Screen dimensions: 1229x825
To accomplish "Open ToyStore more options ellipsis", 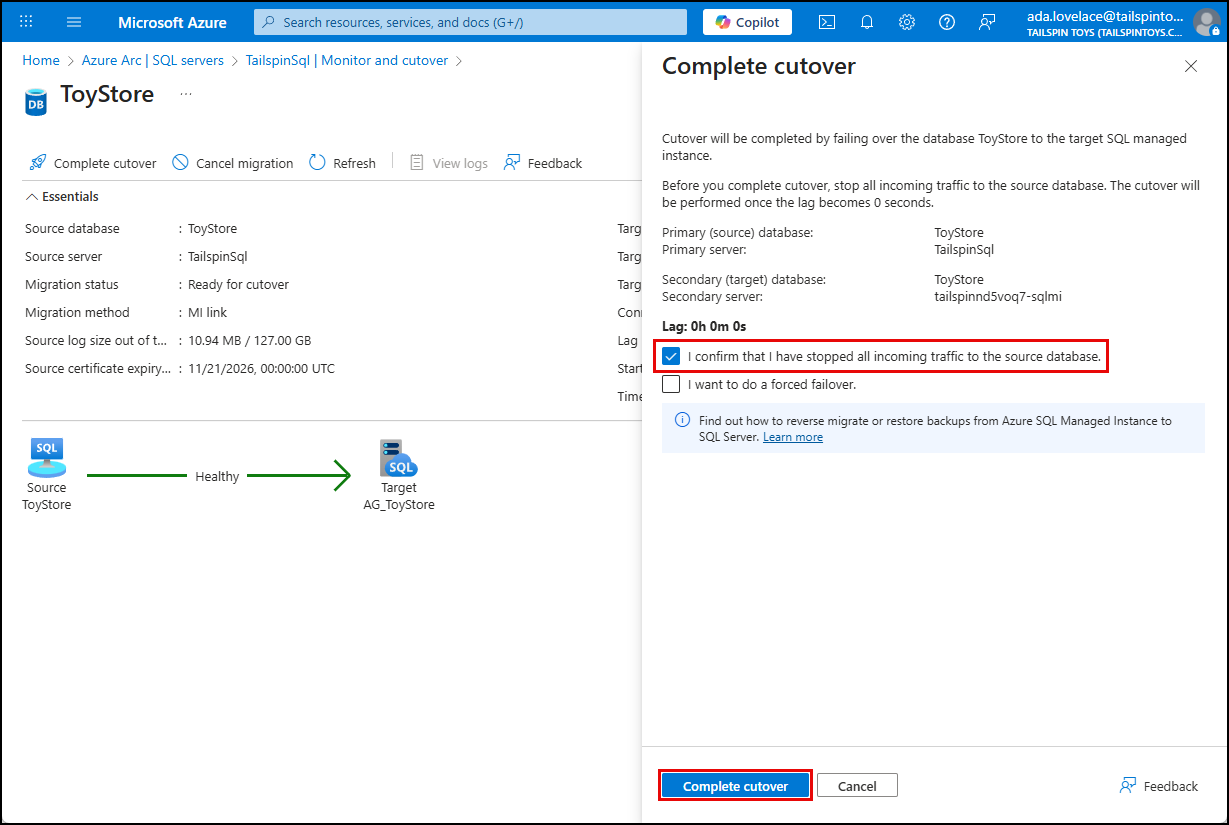I will point(184,93).
